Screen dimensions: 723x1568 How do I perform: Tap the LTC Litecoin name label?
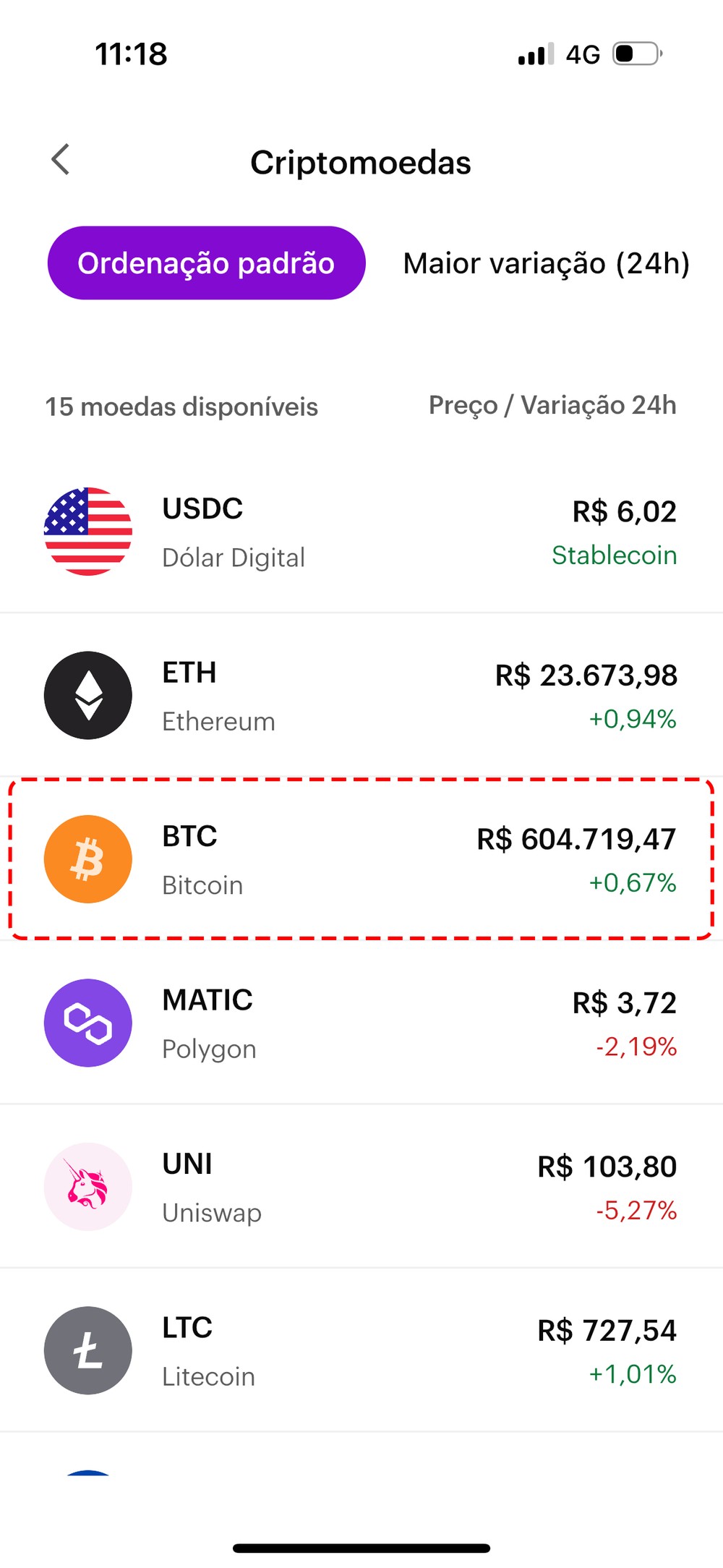coord(208,1376)
